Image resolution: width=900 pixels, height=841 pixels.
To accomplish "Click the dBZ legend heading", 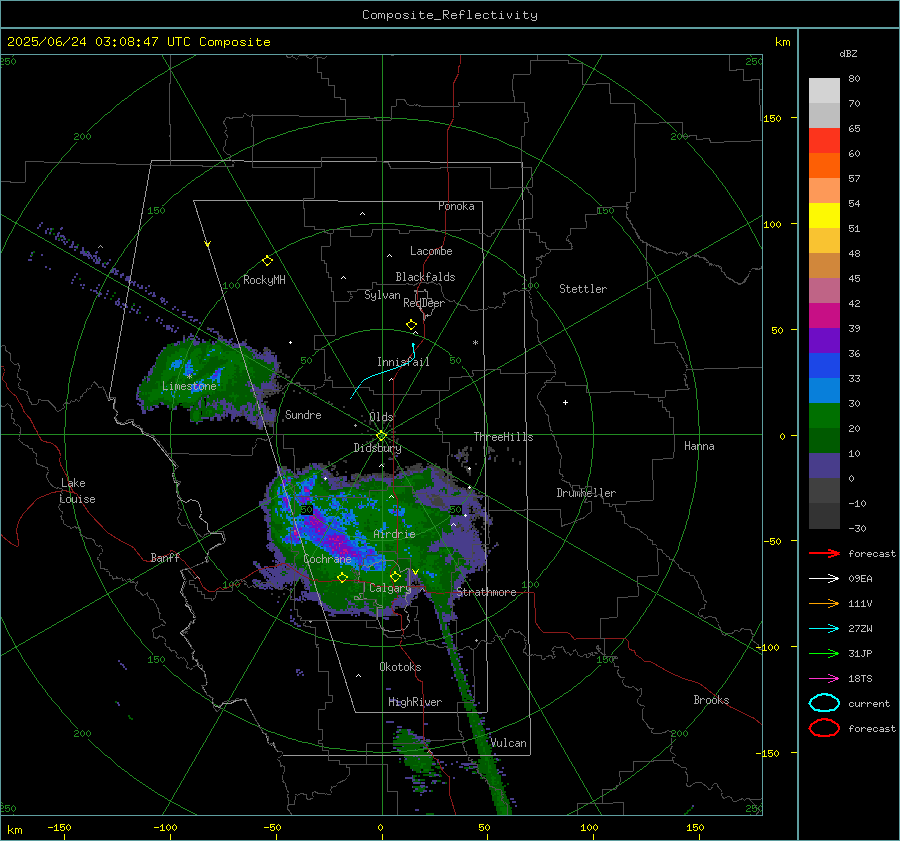I will click(x=848, y=53).
